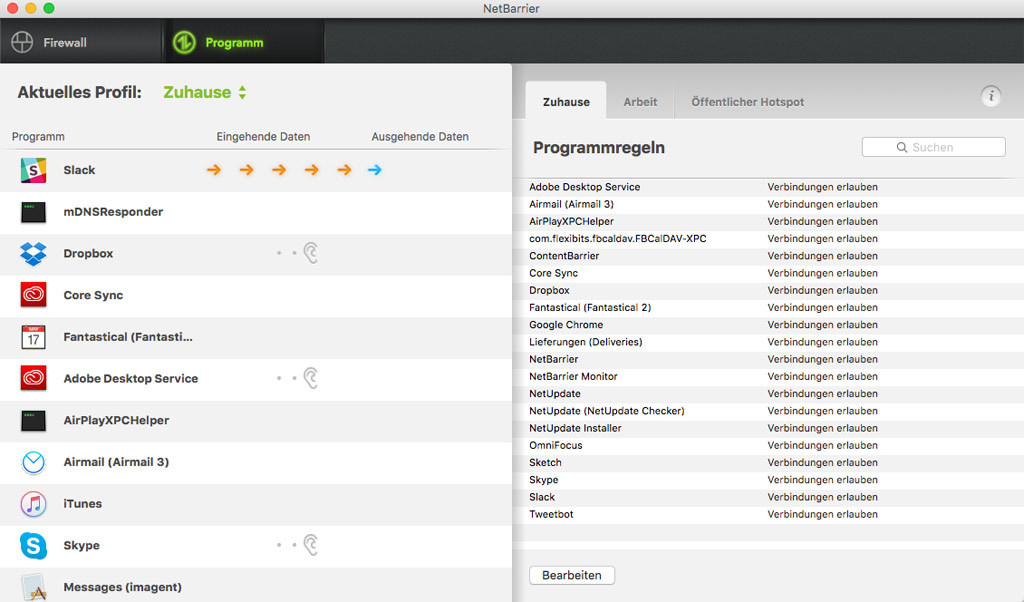Select the Öffentlicher Hotspot tab
The height and width of the screenshot is (602, 1024).
click(x=748, y=102)
